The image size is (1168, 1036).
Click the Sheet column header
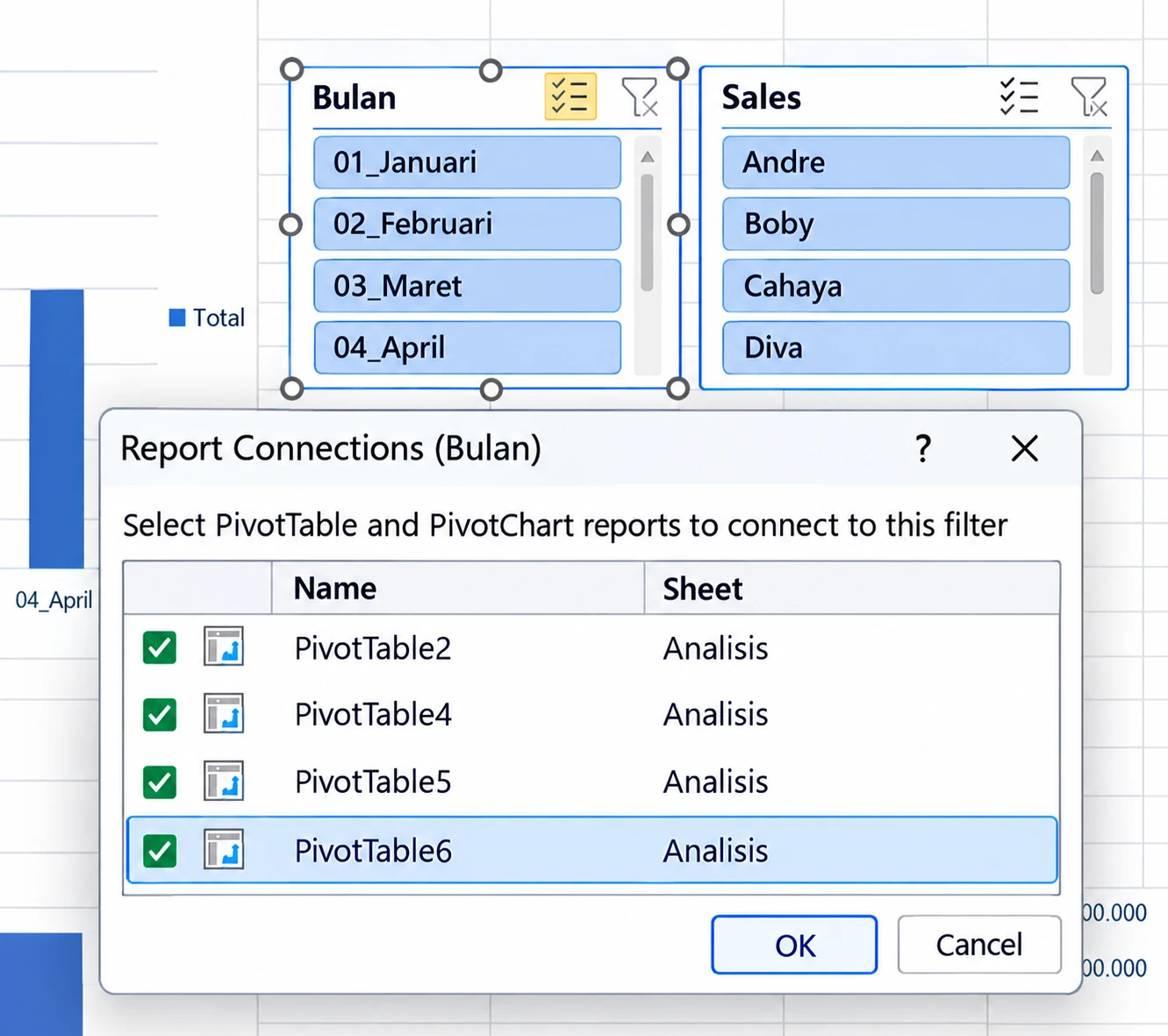pos(852,588)
